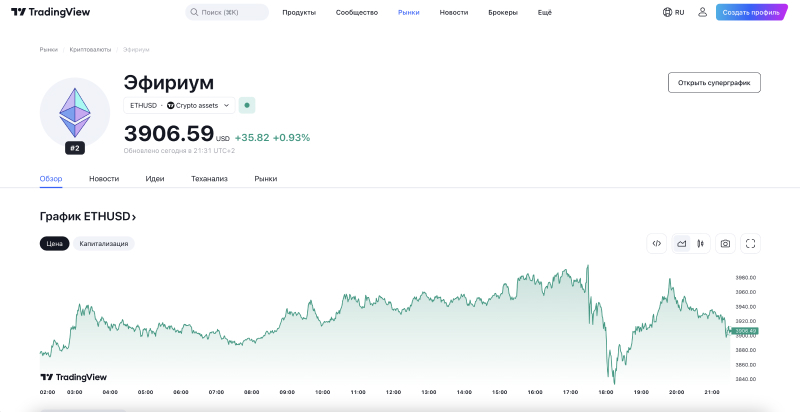Click the embed code icon
This screenshot has height=412, width=800.
pos(657,244)
